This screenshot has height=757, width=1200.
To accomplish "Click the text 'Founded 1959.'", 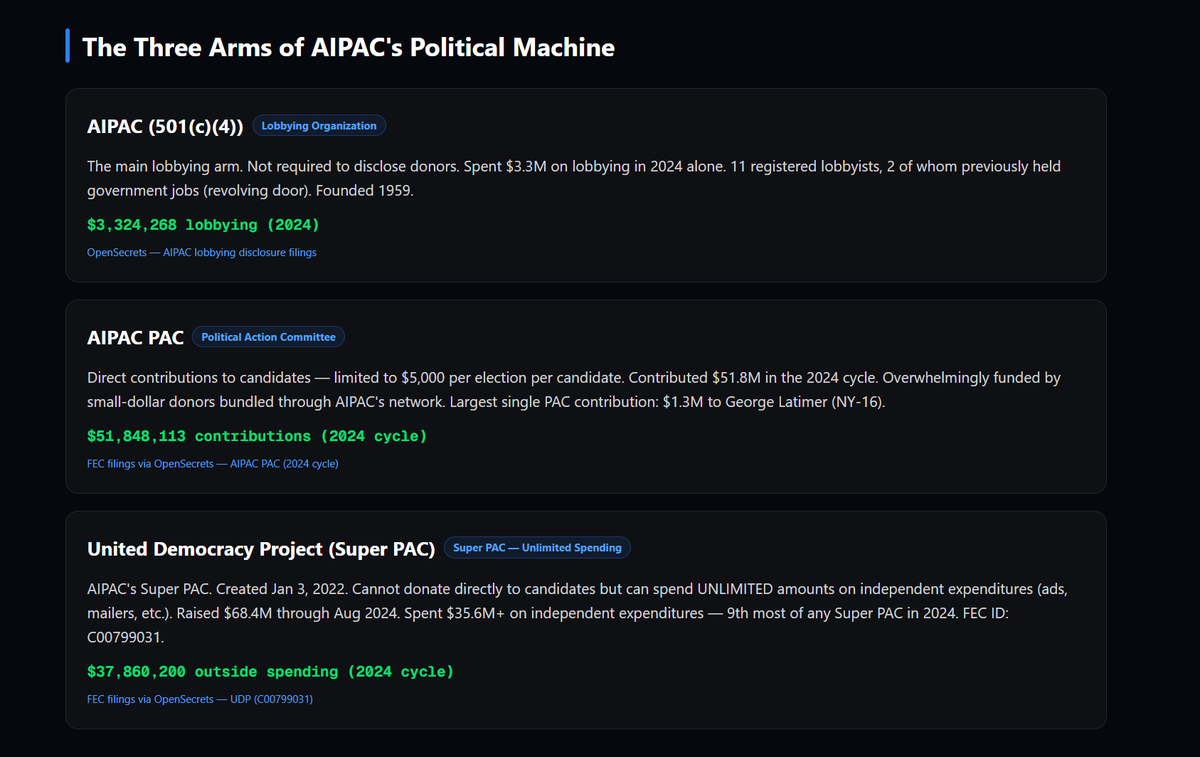I will point(363,190).
